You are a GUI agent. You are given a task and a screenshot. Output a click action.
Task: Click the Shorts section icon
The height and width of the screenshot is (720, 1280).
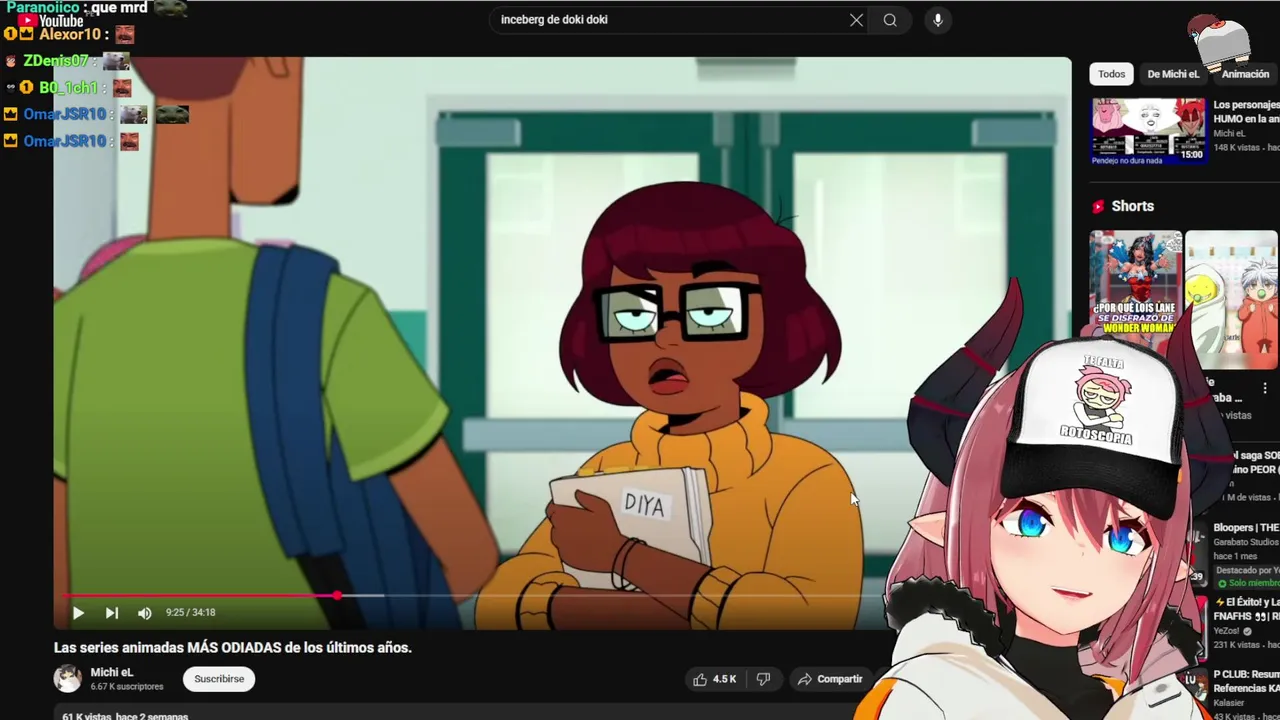[1098, 206]
